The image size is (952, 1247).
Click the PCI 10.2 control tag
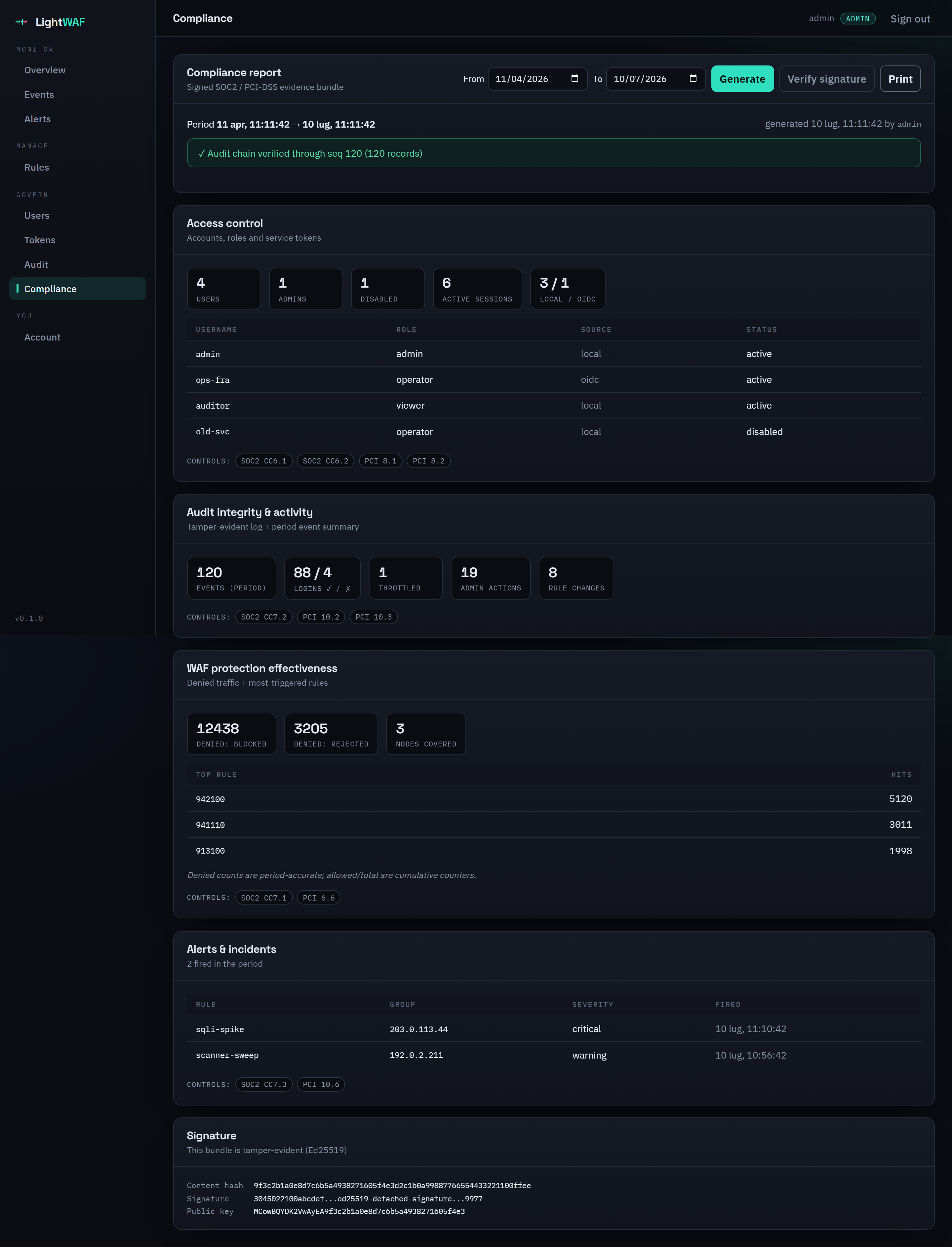tap(321, 617)
